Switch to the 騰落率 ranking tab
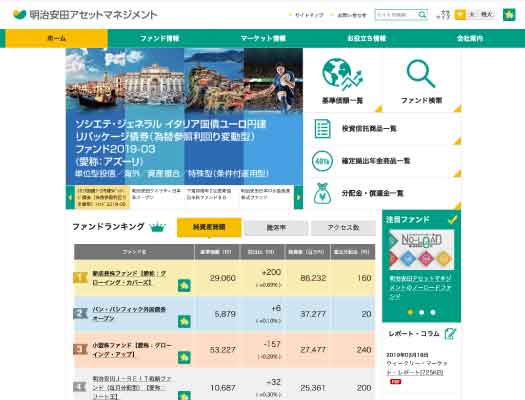This screenshot has height=400, width=525. pos(276,228)
